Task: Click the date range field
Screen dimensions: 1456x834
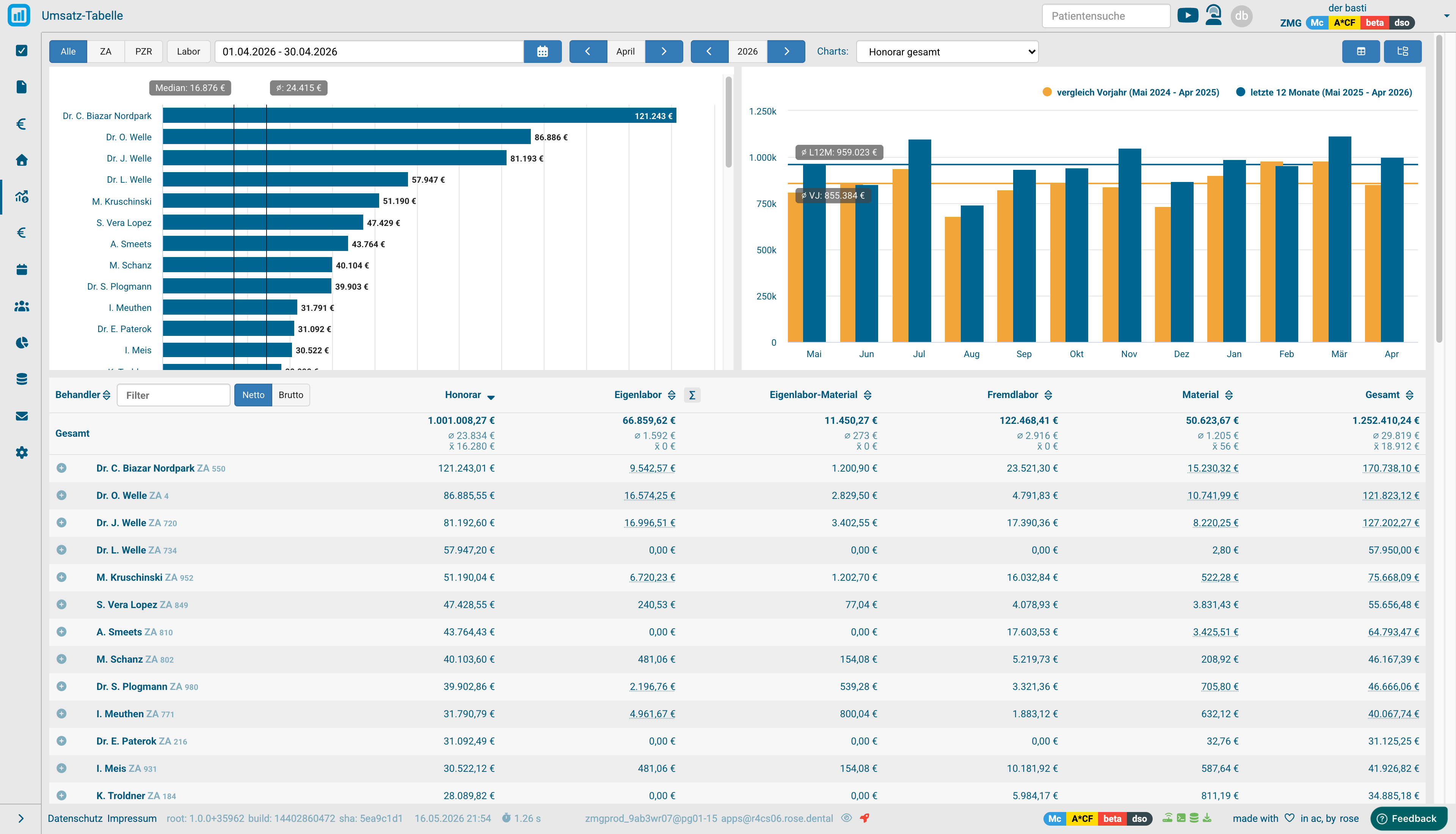Action: [x=369, y=52]
